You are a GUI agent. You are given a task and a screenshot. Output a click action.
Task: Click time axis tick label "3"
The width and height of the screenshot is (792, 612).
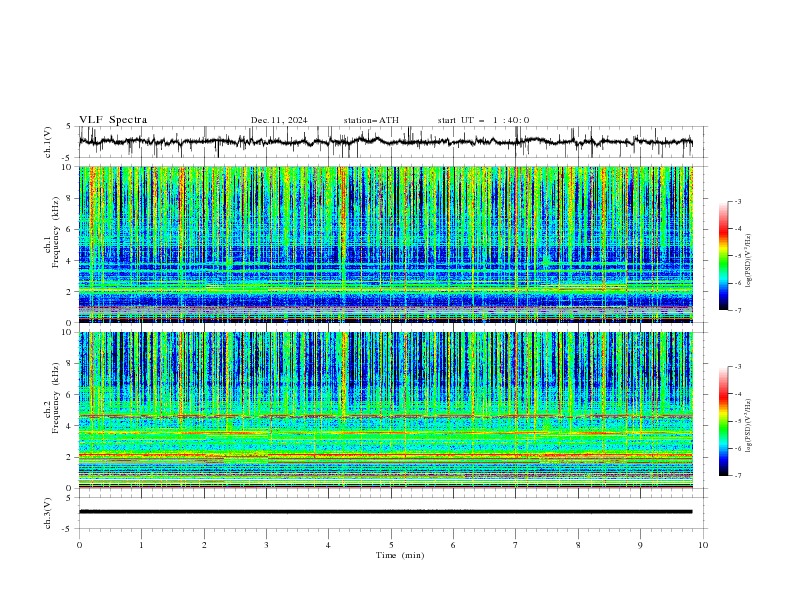tap(266, 545)
